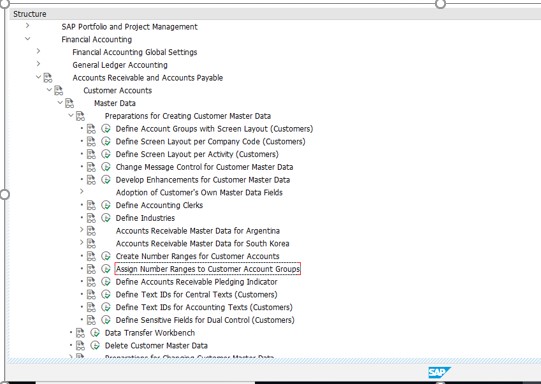Open documentation icon for Assign Number Ranges row
Viewport: 541px width, 384px height.
[x=91, y=269]
